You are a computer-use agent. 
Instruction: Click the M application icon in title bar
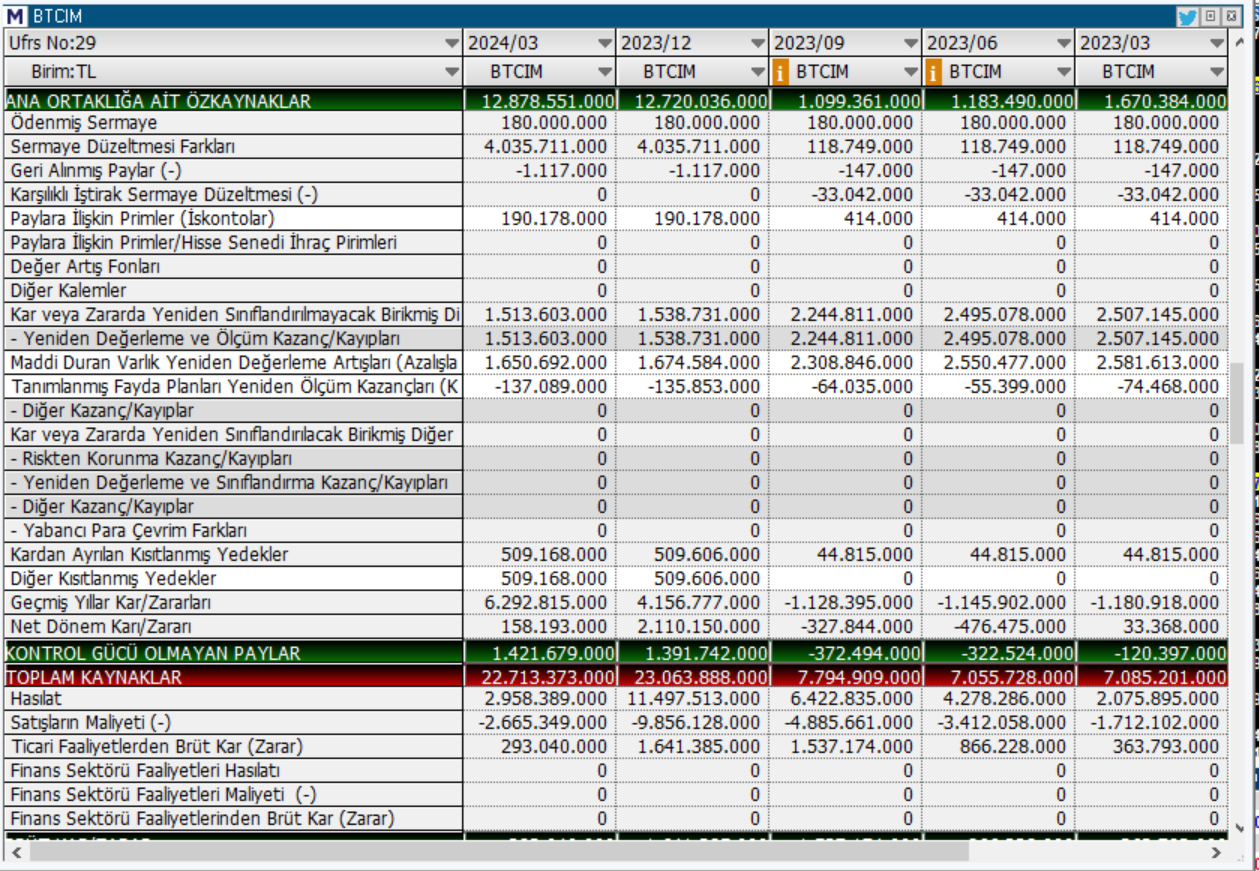[x=17, y=16]
